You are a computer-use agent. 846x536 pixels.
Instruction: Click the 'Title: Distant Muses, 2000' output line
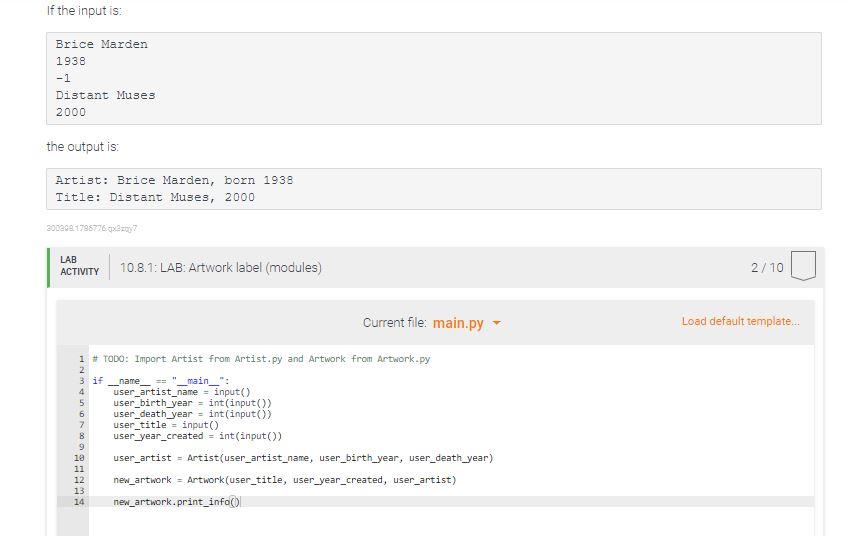click(x=155, y=198)
